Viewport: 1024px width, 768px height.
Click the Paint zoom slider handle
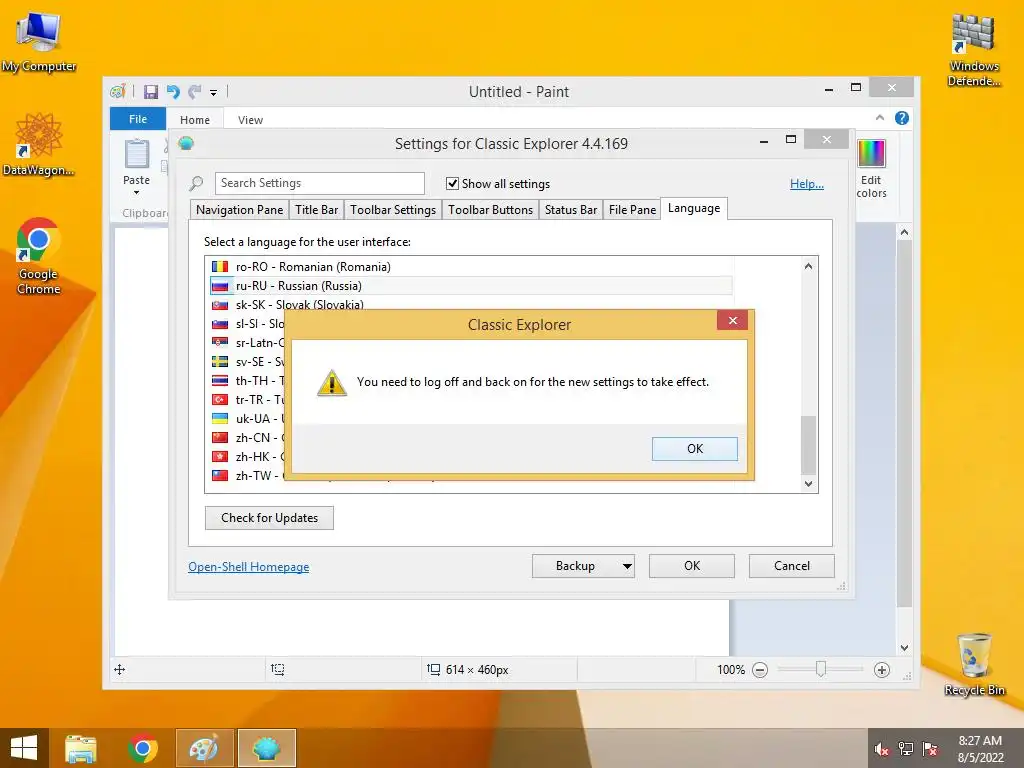point(821,669)
